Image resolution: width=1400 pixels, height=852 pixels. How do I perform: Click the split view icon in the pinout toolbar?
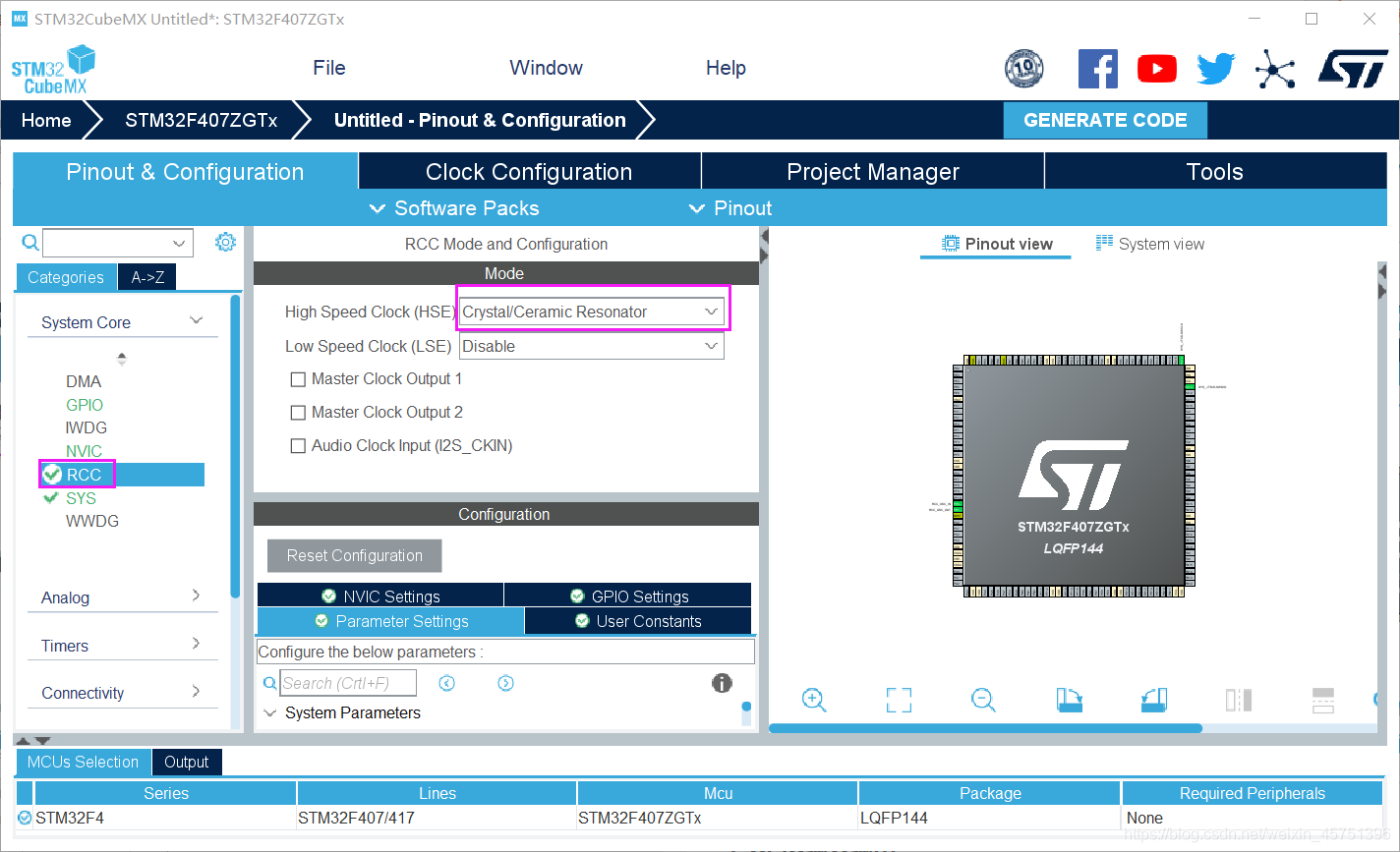[1323, 700]
